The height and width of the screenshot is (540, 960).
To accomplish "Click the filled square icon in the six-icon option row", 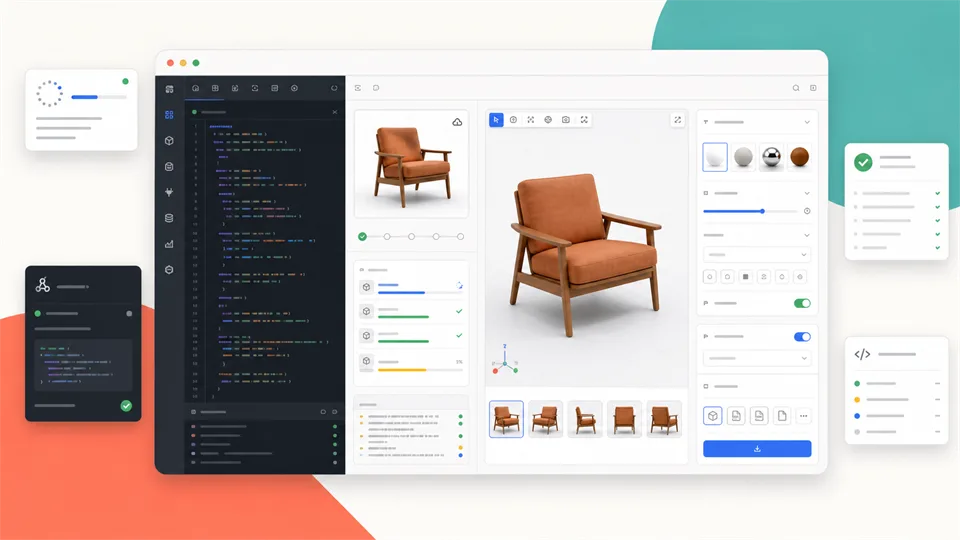I will (745, 277).
